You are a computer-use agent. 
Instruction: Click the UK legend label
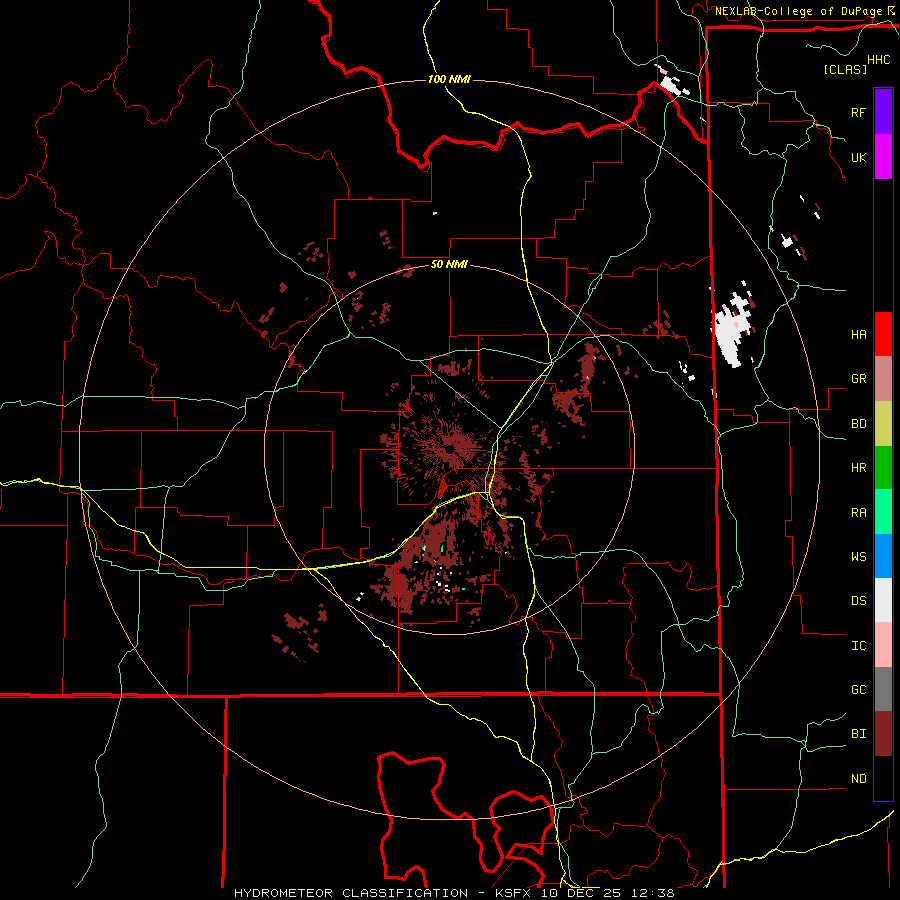(x=858, y=157)
